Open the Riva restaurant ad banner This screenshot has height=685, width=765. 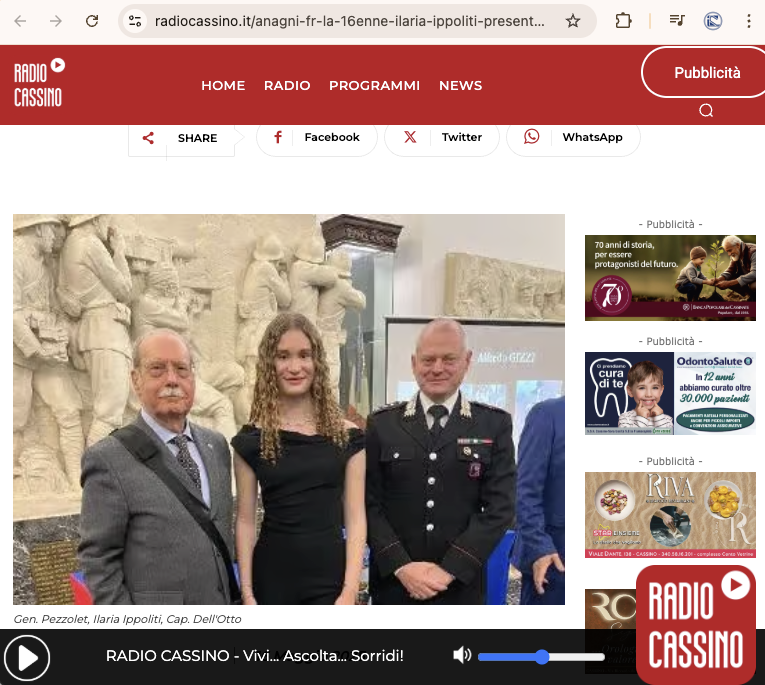click(670, 515)
